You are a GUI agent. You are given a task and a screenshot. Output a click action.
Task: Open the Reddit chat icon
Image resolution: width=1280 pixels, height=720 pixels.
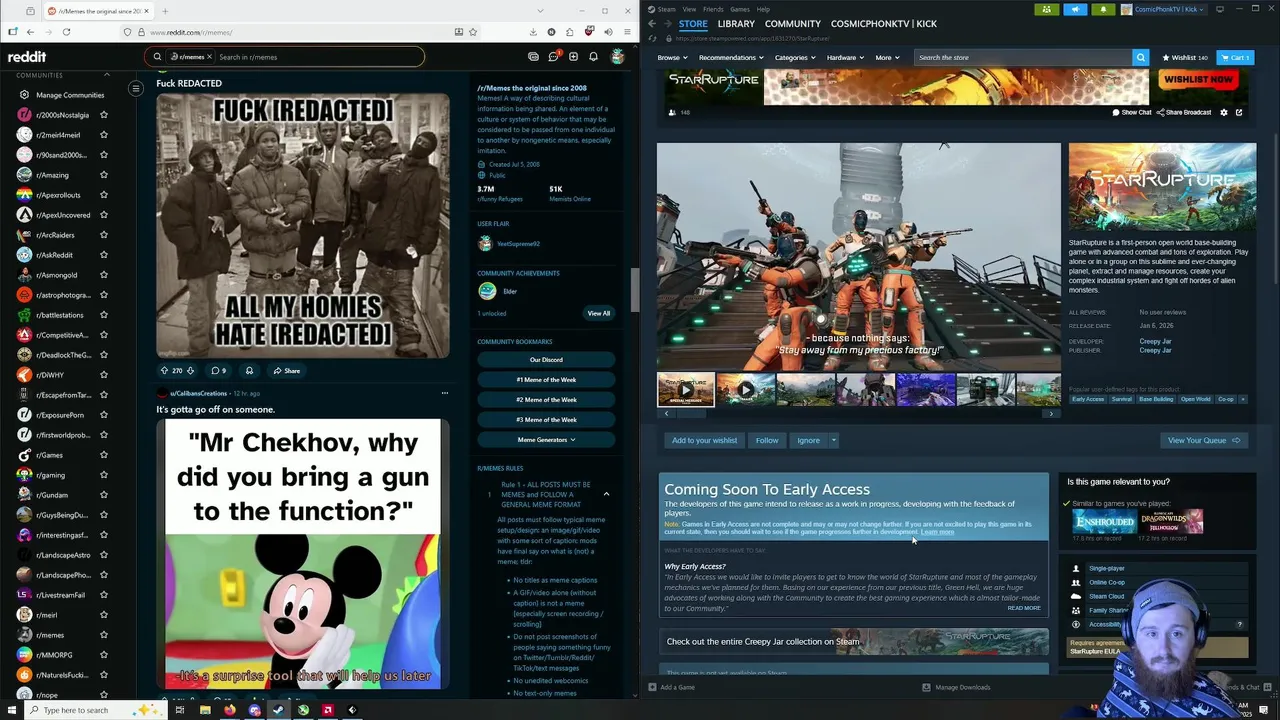pos(553,57)
